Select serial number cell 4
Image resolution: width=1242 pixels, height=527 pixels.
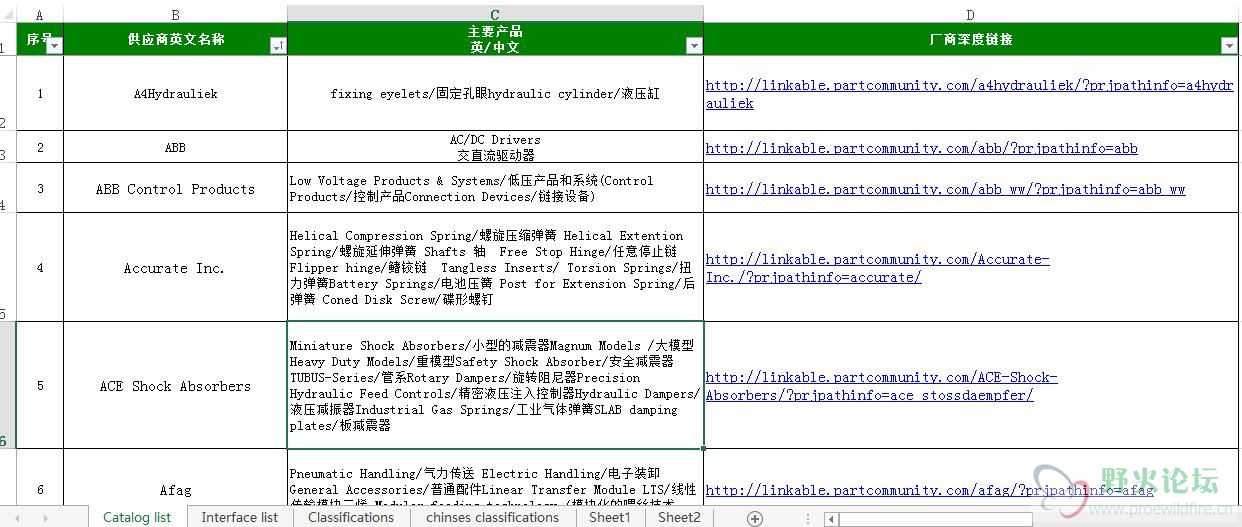tap(40, 268)
